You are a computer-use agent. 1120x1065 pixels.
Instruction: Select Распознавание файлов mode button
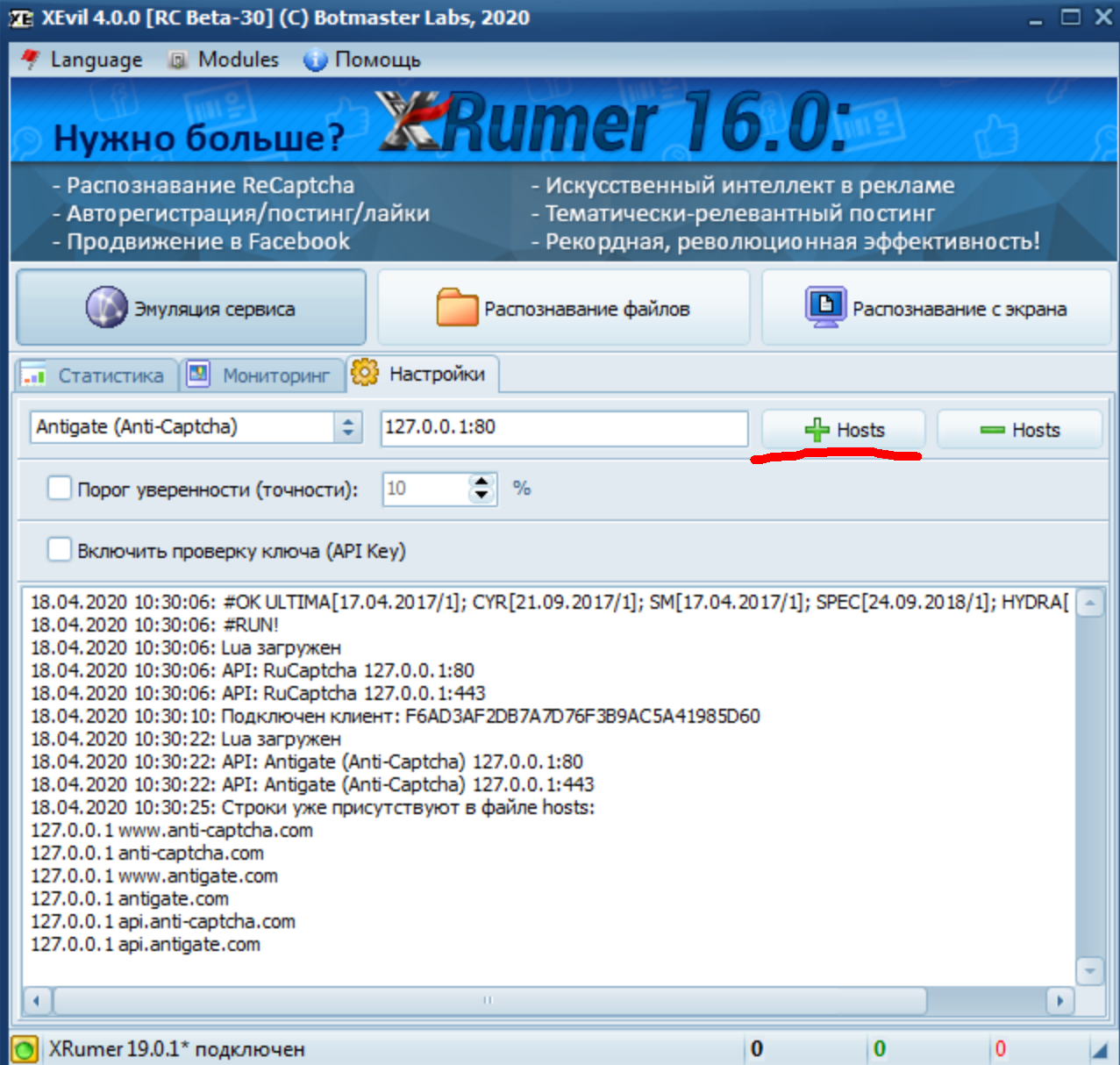564,308
